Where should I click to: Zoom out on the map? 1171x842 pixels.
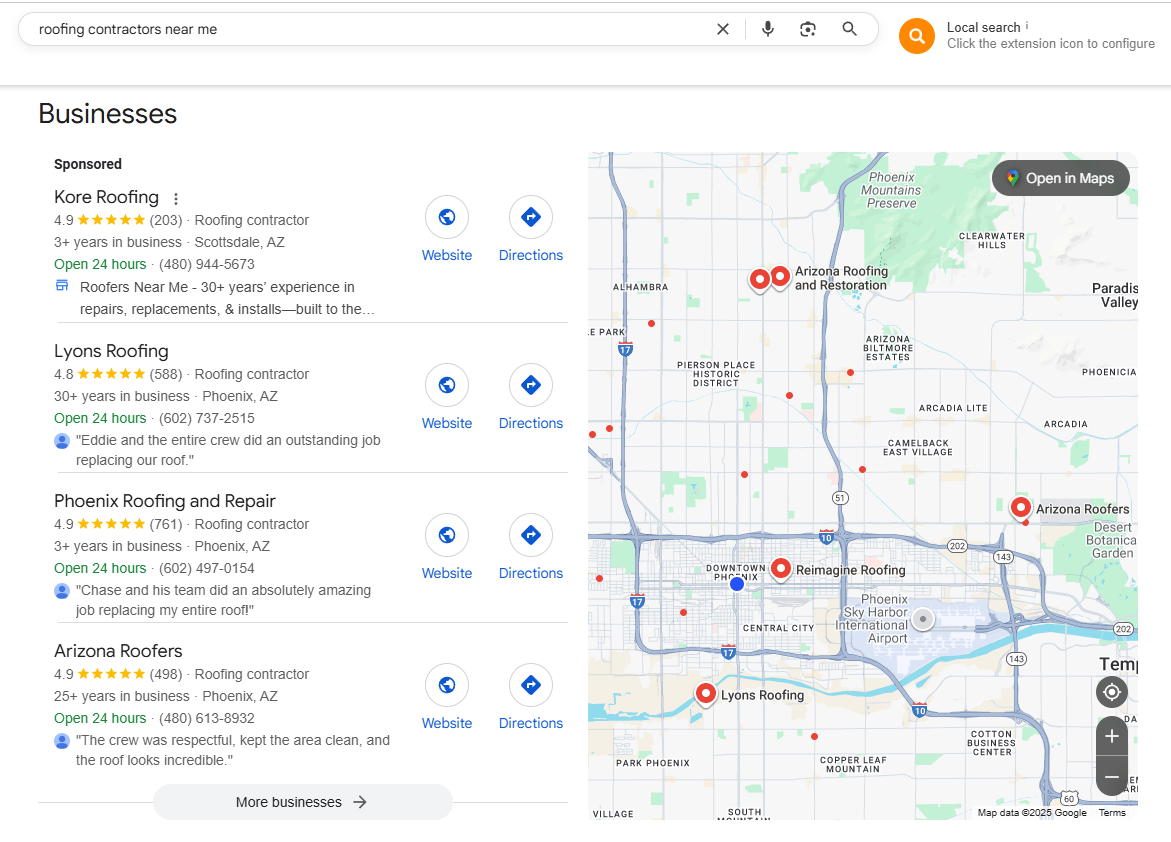[1111, 777]
